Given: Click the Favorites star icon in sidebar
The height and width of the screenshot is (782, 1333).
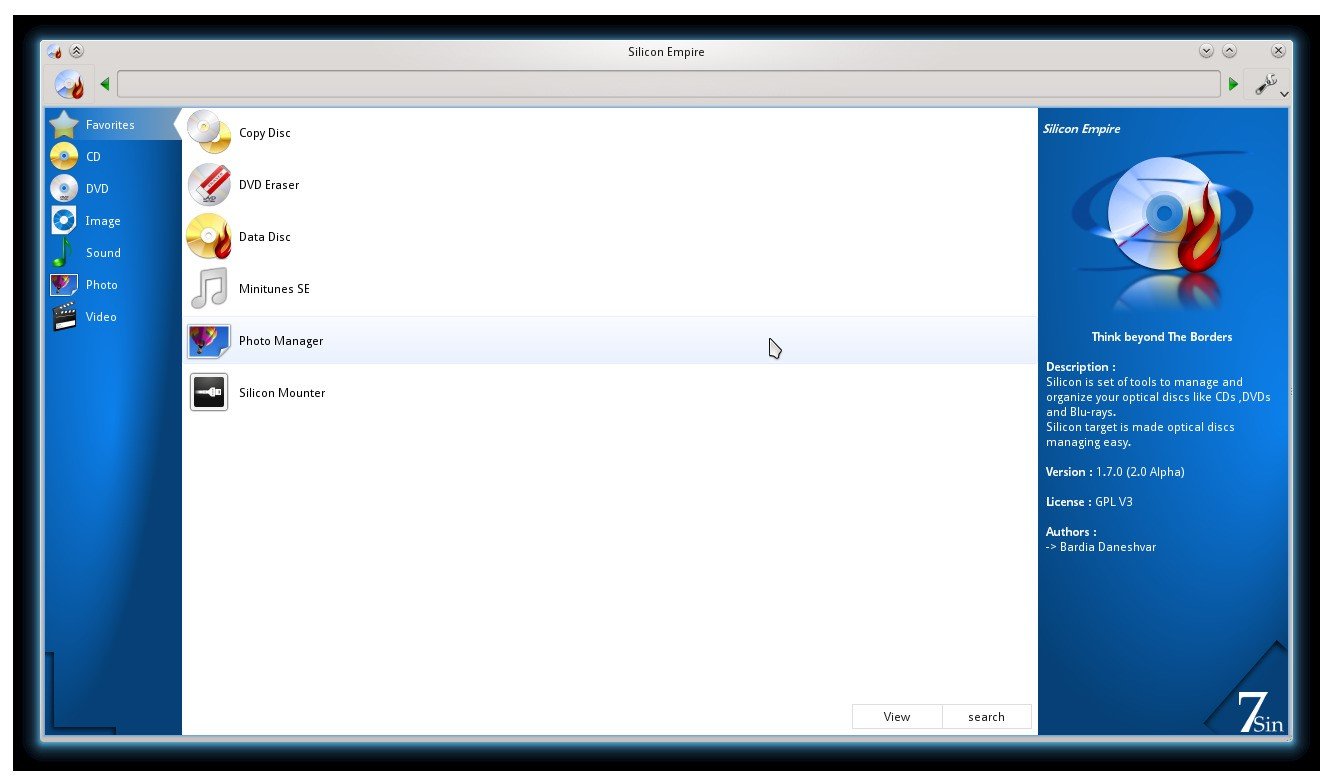Looking at the screenshot, I should 64,125.
